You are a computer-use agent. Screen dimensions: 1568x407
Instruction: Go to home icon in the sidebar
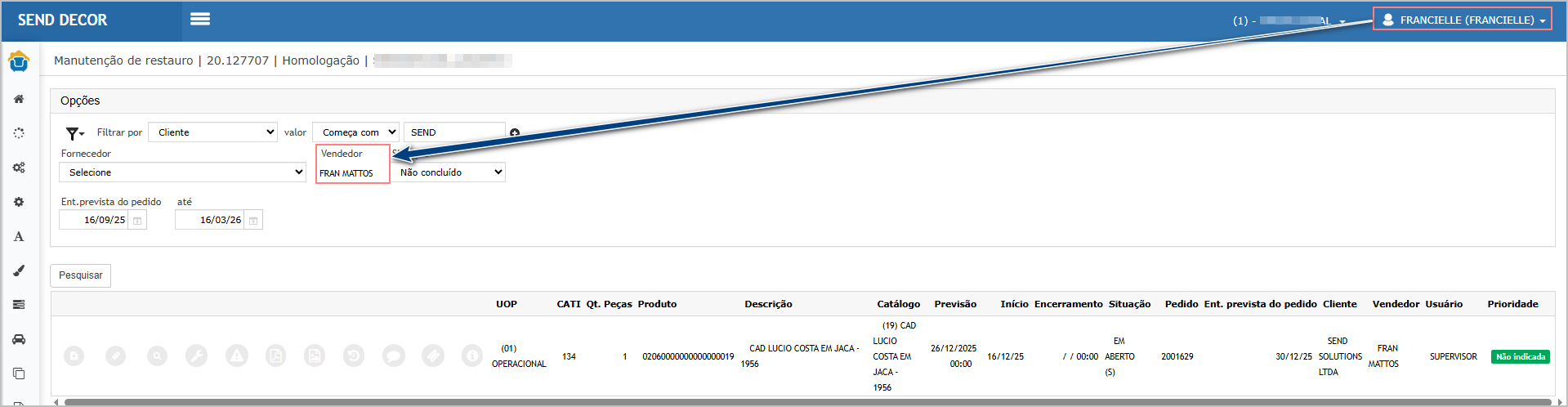19,99
